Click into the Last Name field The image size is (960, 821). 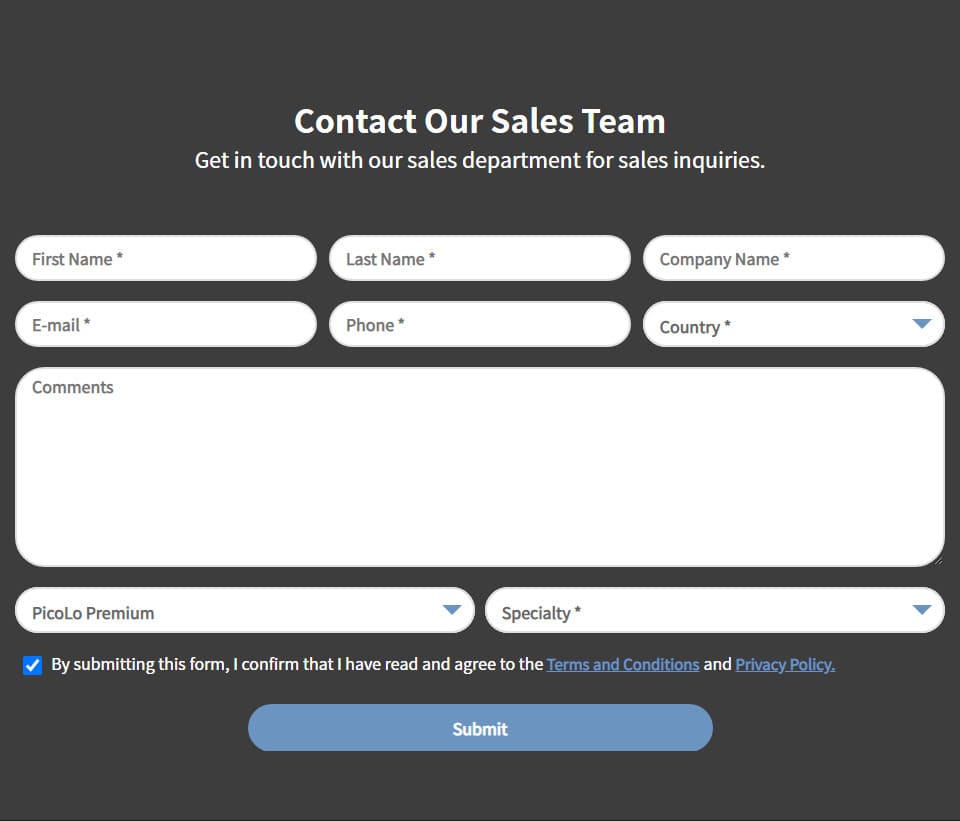pyautogui.click(x=480, y=259)
